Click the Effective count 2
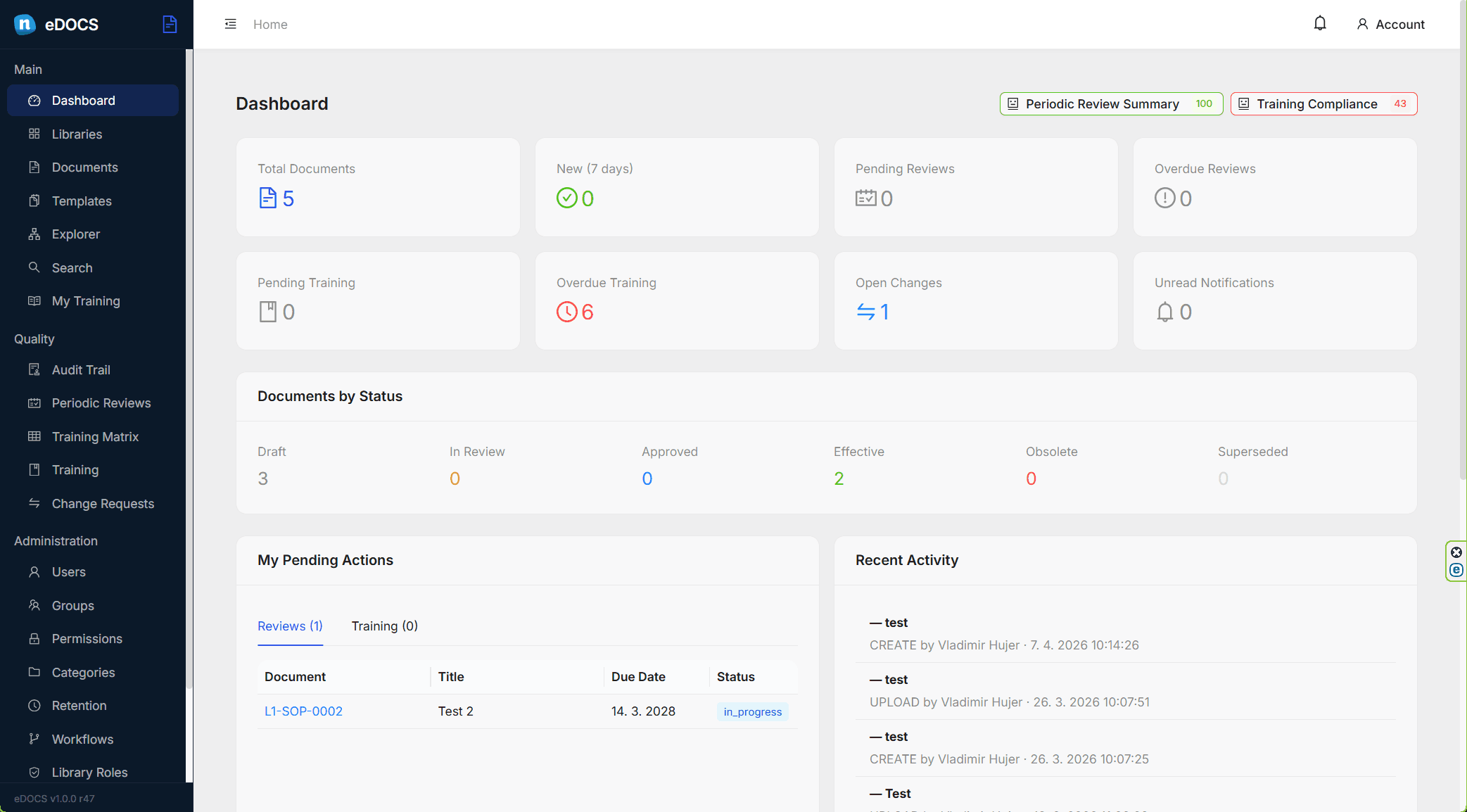 click(839, 478)
